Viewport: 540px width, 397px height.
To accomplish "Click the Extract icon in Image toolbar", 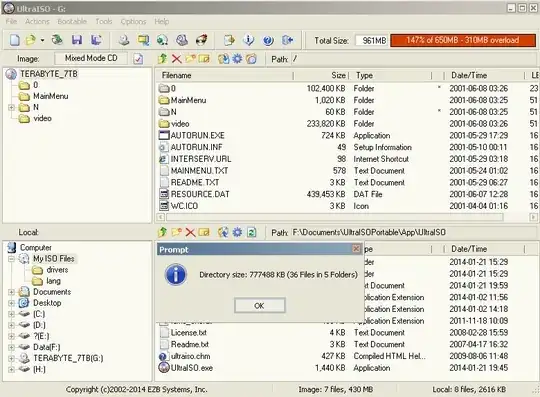I will [x=224, y=59].
